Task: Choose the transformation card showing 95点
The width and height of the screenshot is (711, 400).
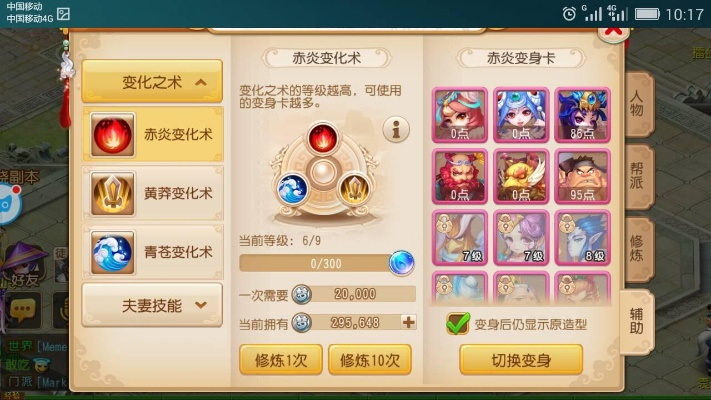Action: [x=582, y=176]
